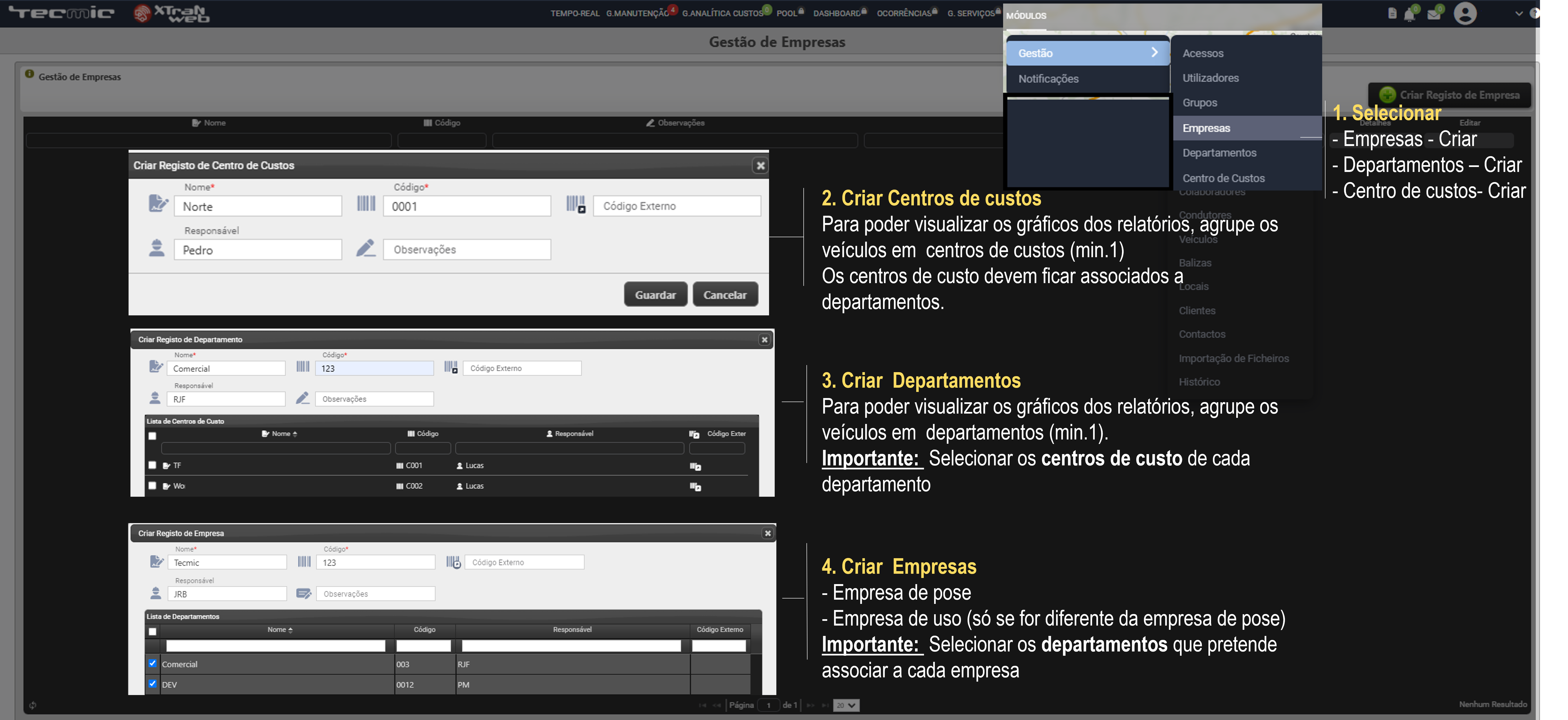The height and width of the screenshot is (720, 1568).
Task: Open the MÓDULOS menu
Action: pos(1026,16)
